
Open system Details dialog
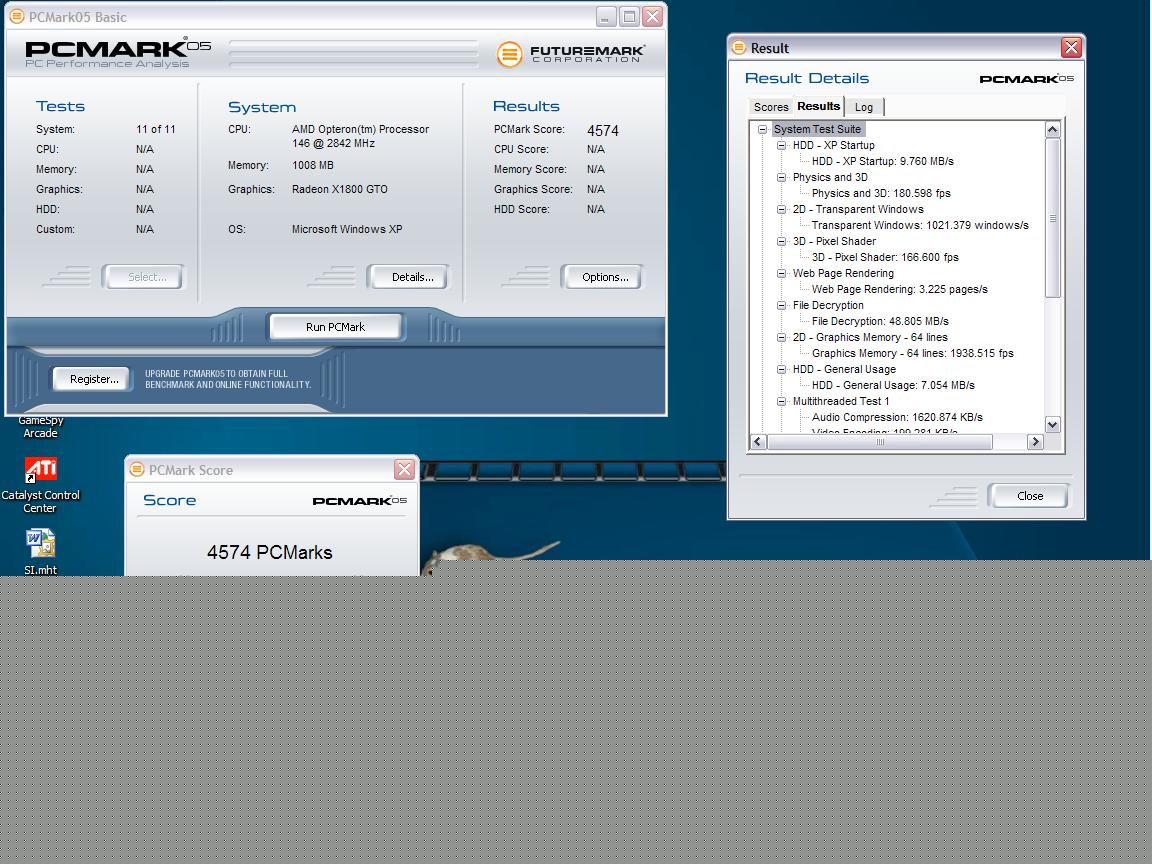408,277
